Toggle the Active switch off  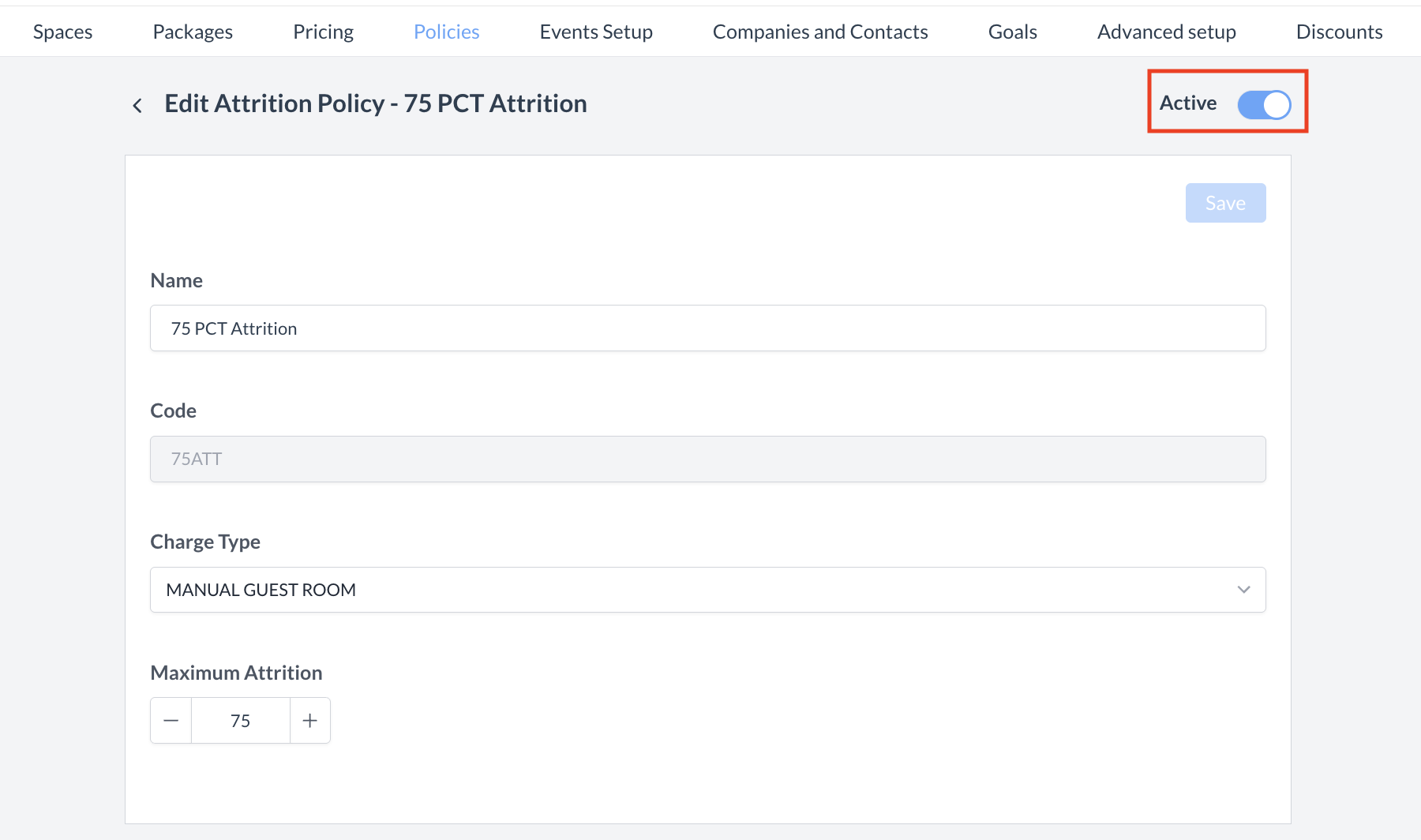1264,103
